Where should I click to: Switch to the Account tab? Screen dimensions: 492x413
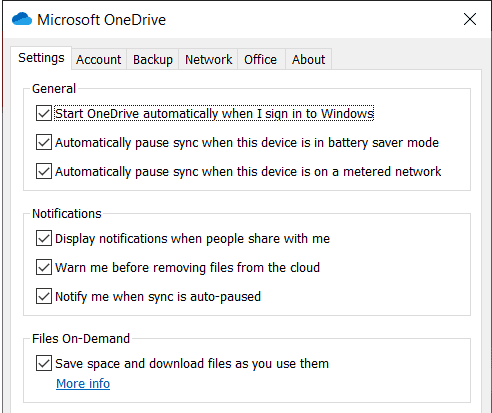(x=99, y=60)
